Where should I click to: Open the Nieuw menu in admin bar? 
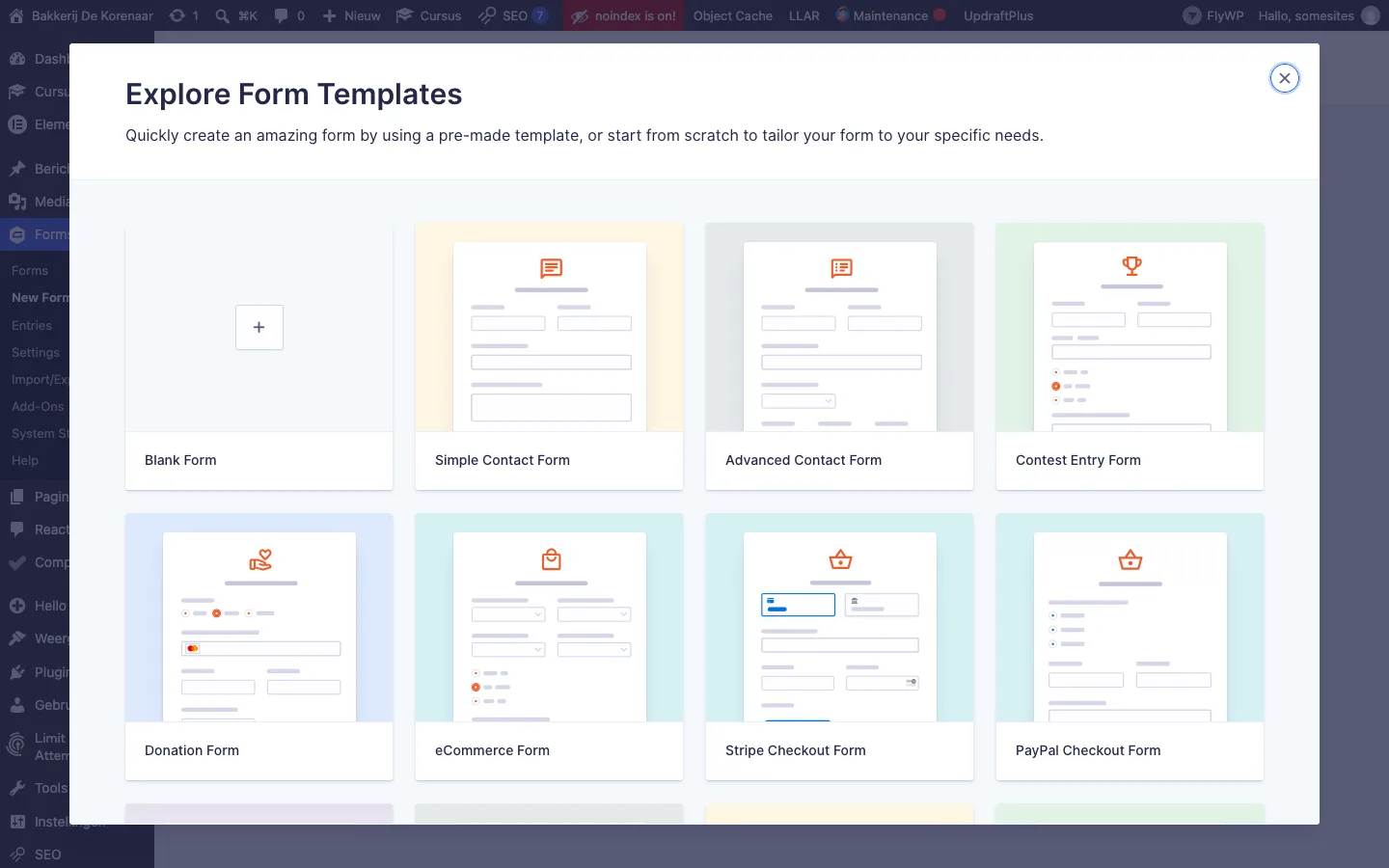(351, 15)
